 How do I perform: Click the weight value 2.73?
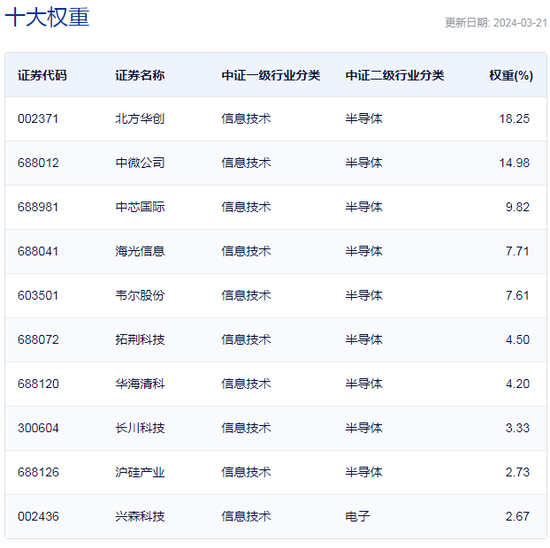pyautogui.click(x=517, y=472)
